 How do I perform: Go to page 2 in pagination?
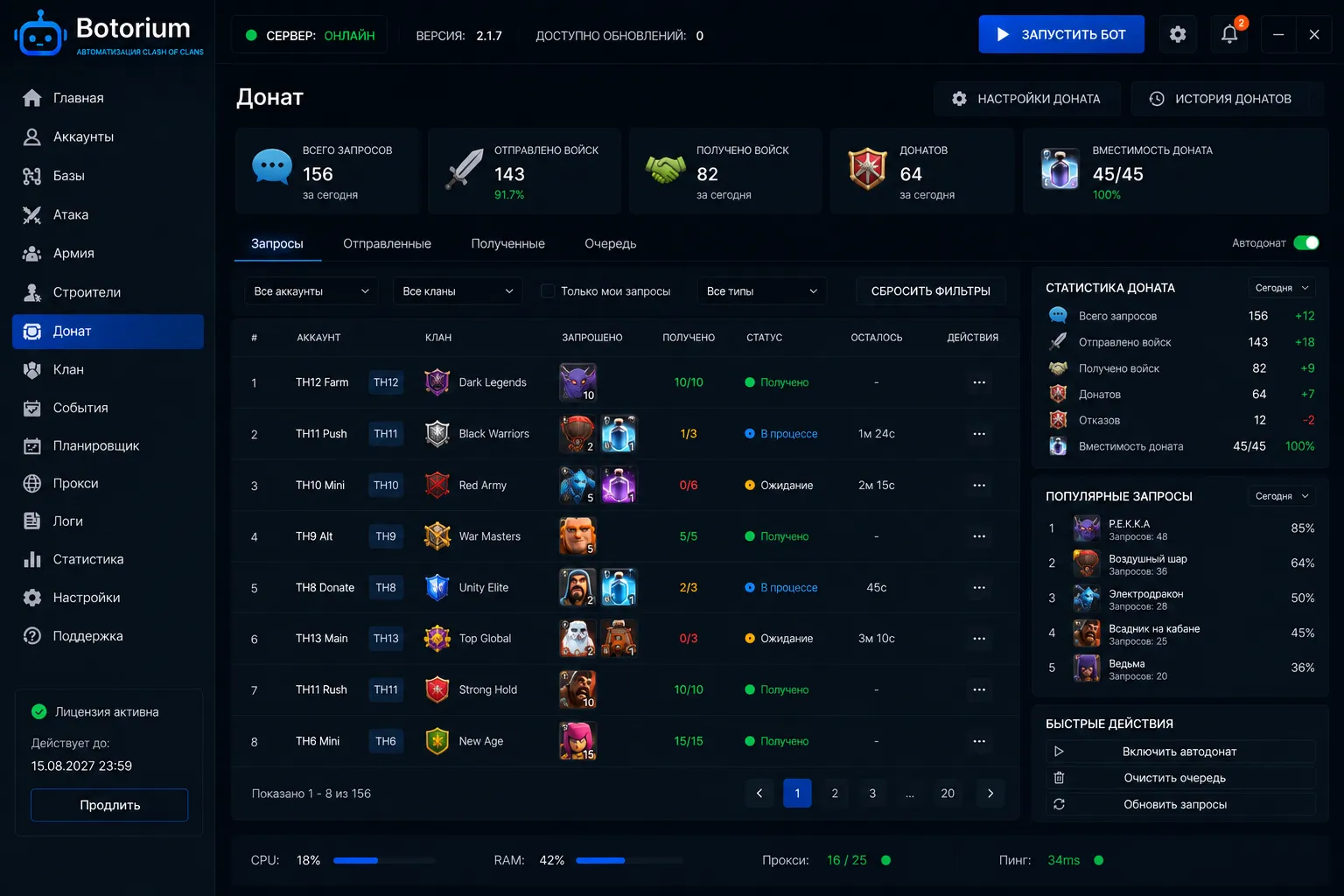835,793
